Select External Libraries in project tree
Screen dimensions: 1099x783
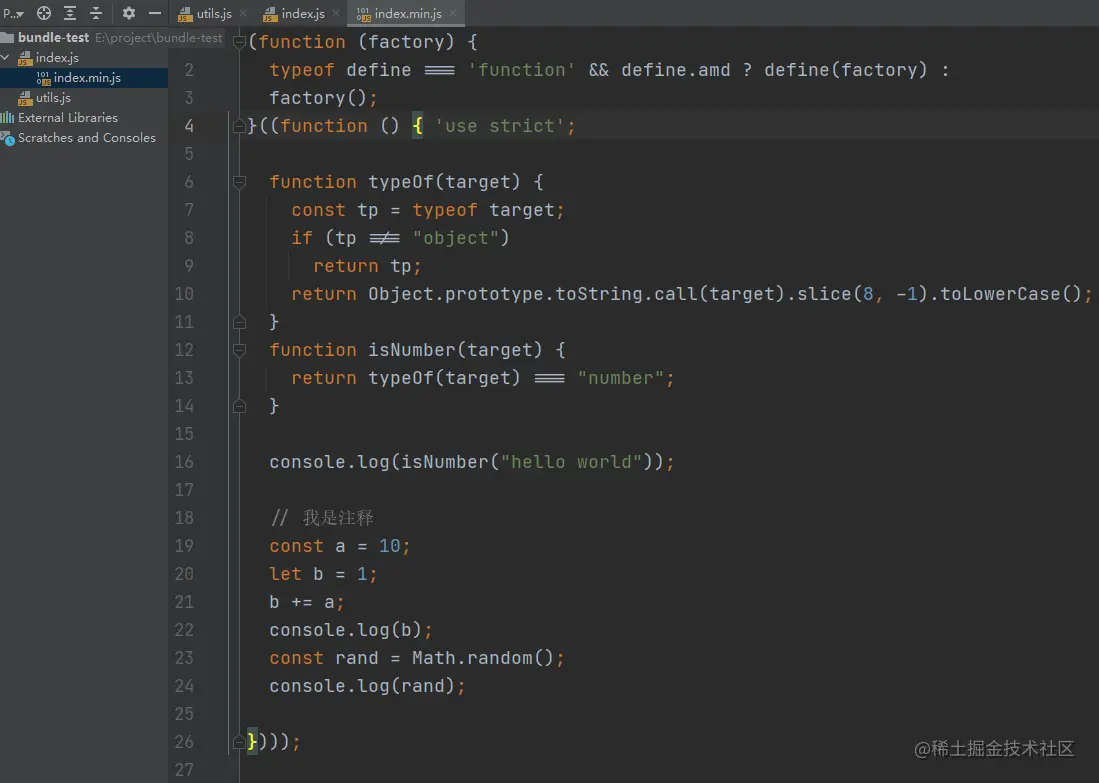[67, 118]
